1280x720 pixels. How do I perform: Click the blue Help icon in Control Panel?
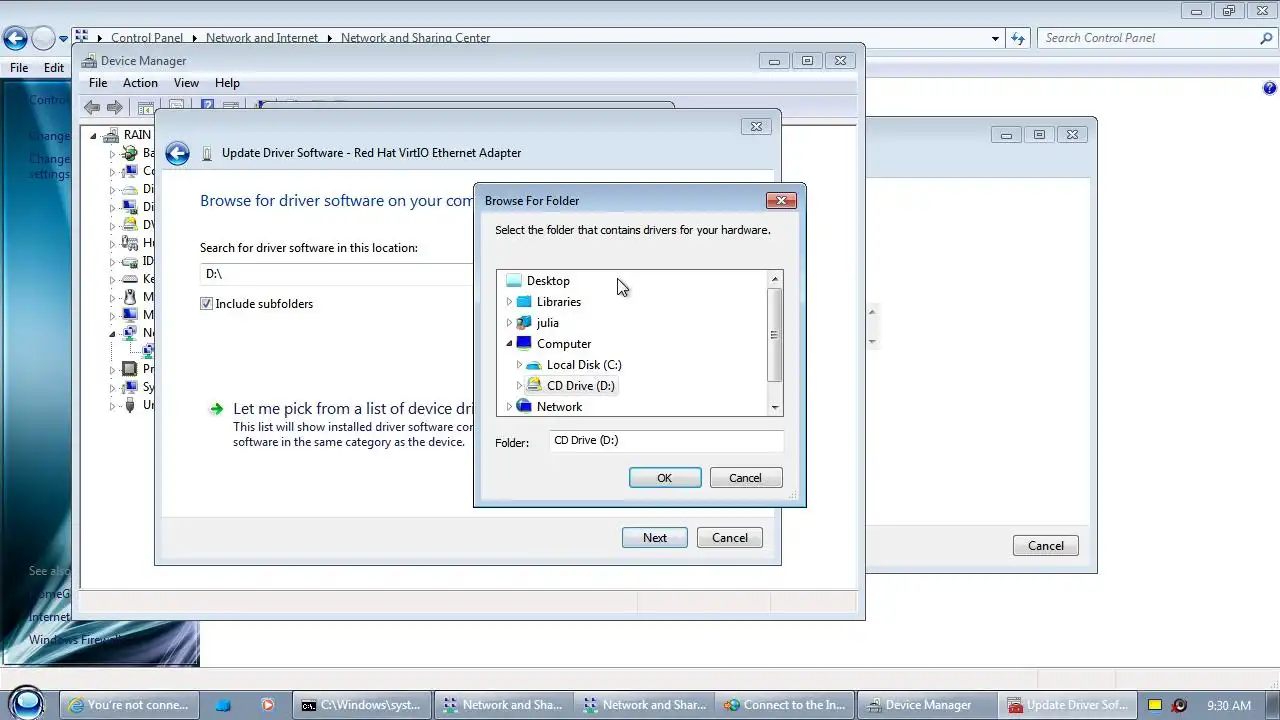tap(1270, 88)
